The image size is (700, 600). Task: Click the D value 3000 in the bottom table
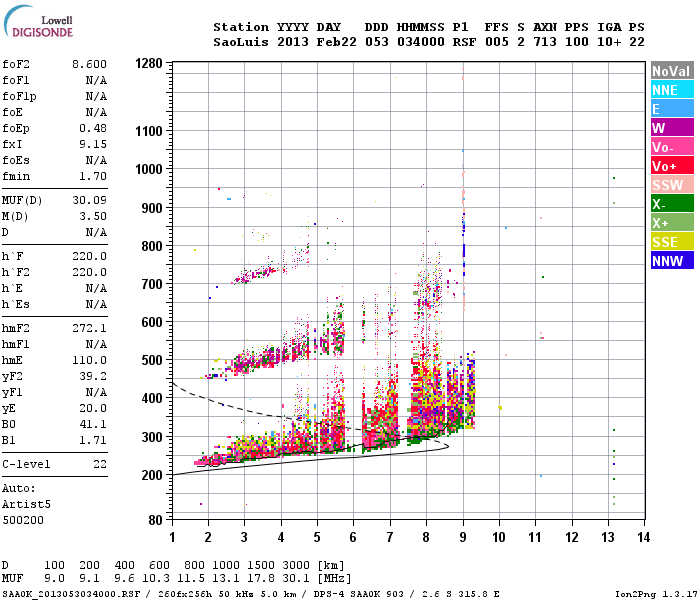pyautogui.click(x=296, y=565)
